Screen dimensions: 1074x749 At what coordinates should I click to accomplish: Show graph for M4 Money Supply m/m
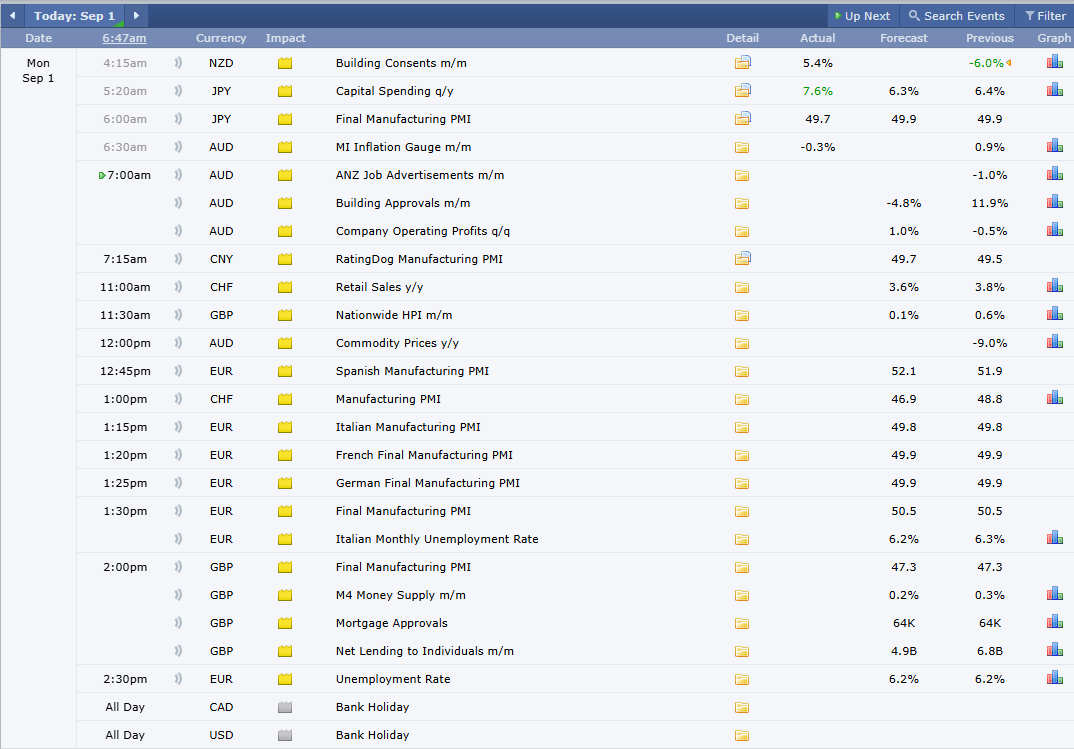1055,594
